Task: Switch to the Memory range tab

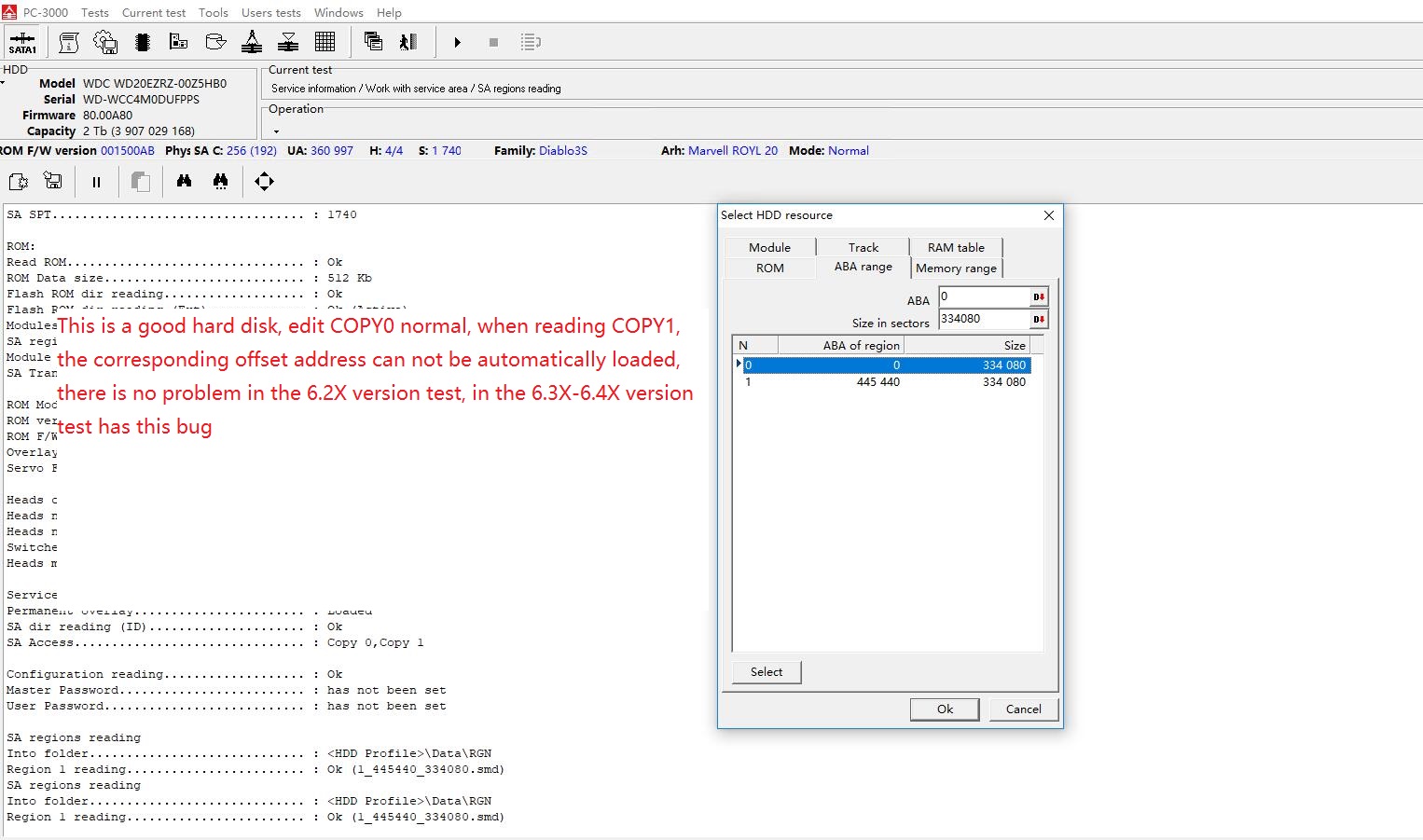Action: [x=956, y=268]
